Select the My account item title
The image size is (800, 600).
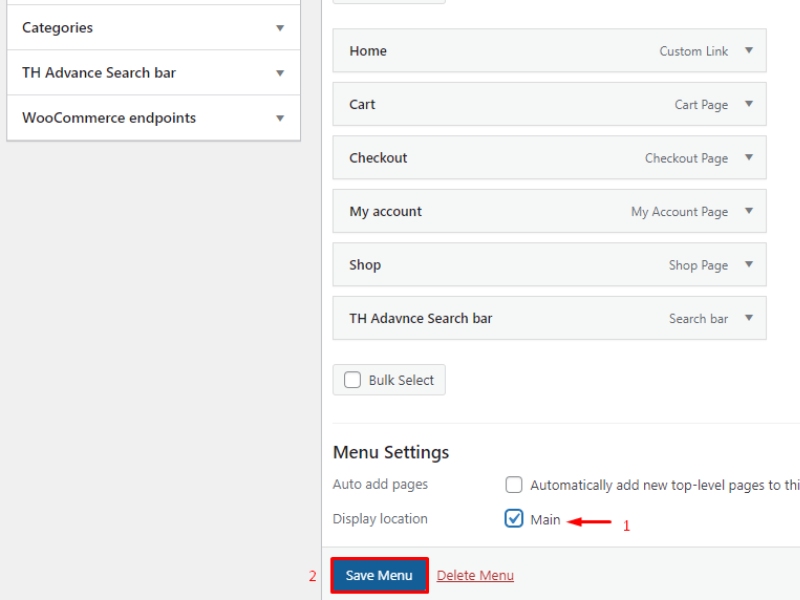pos(385,212)
